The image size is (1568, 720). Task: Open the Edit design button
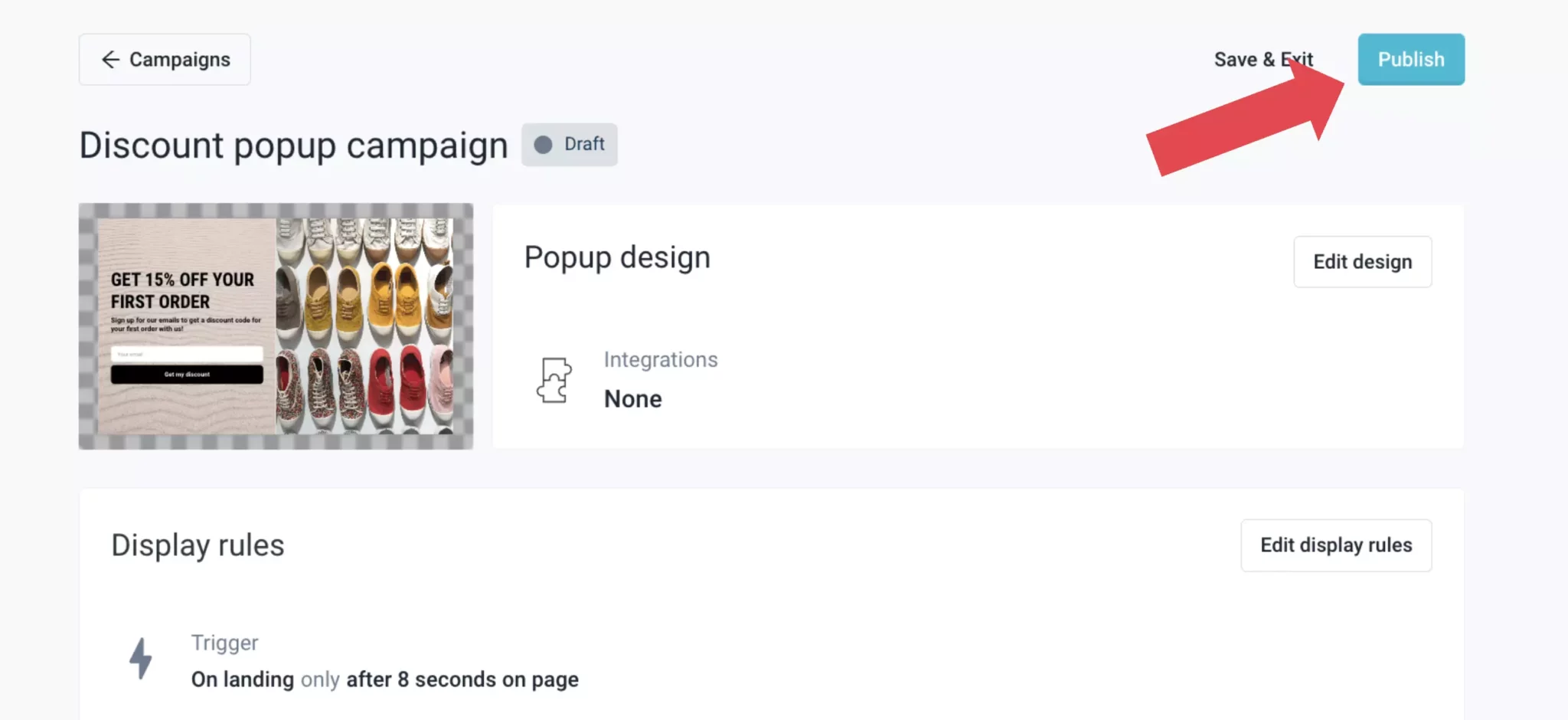(x=1362, y=262)
